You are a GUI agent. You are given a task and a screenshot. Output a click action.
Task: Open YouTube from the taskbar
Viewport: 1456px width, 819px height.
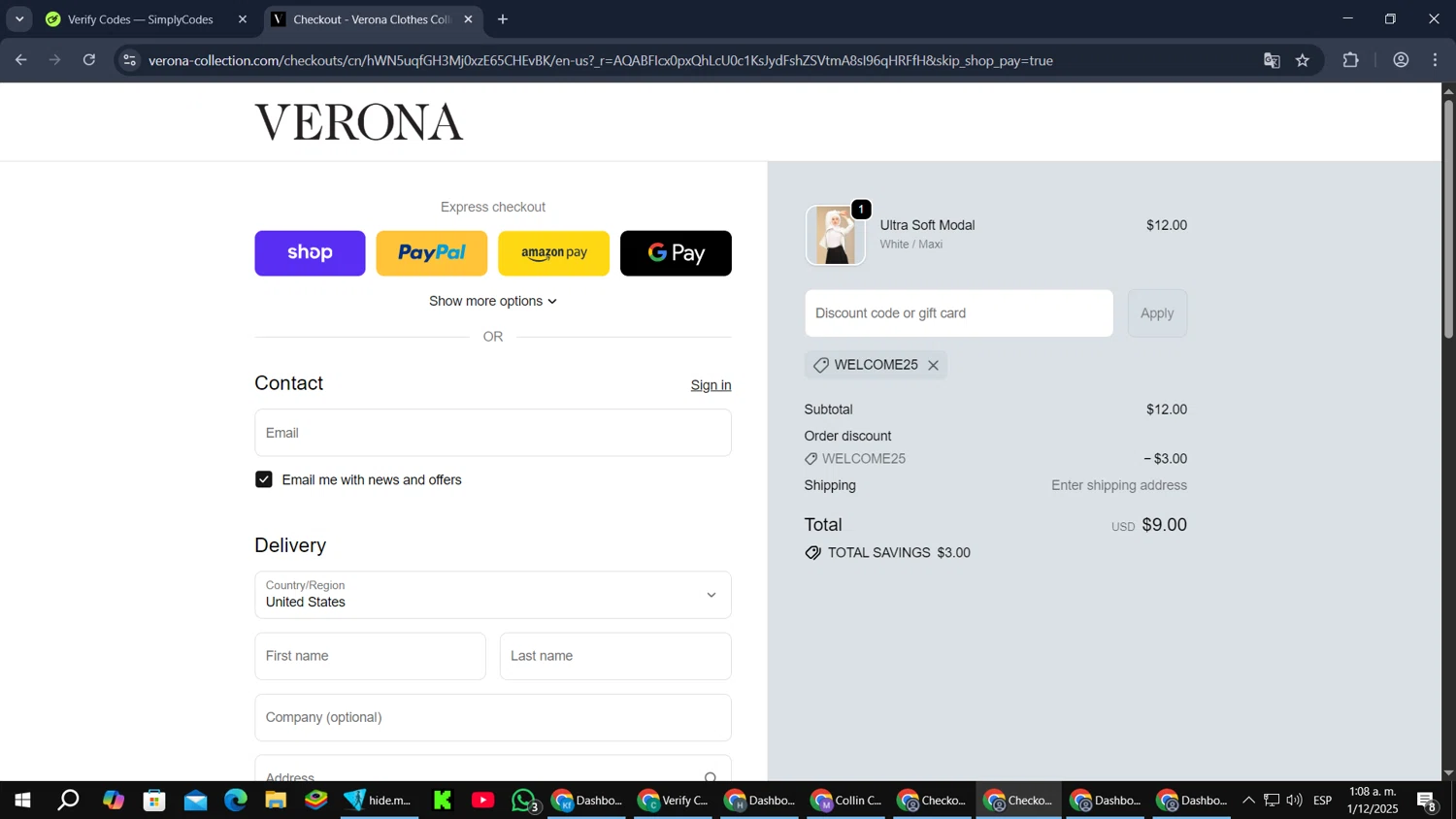[482, 801]
